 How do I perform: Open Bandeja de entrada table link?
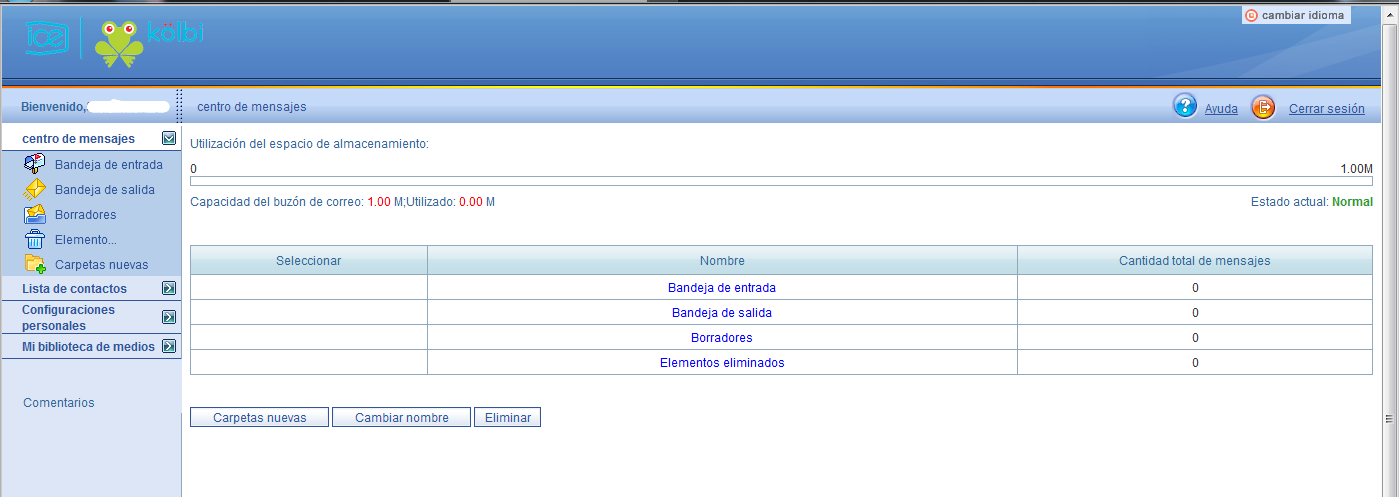[x=722, y=288]
